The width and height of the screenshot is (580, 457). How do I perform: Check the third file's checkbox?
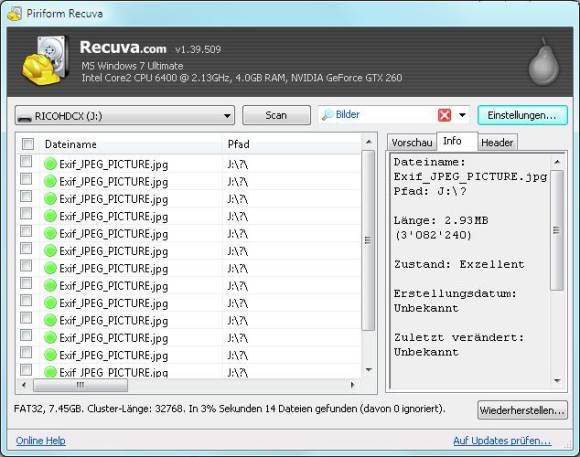(x=26, y=196)
